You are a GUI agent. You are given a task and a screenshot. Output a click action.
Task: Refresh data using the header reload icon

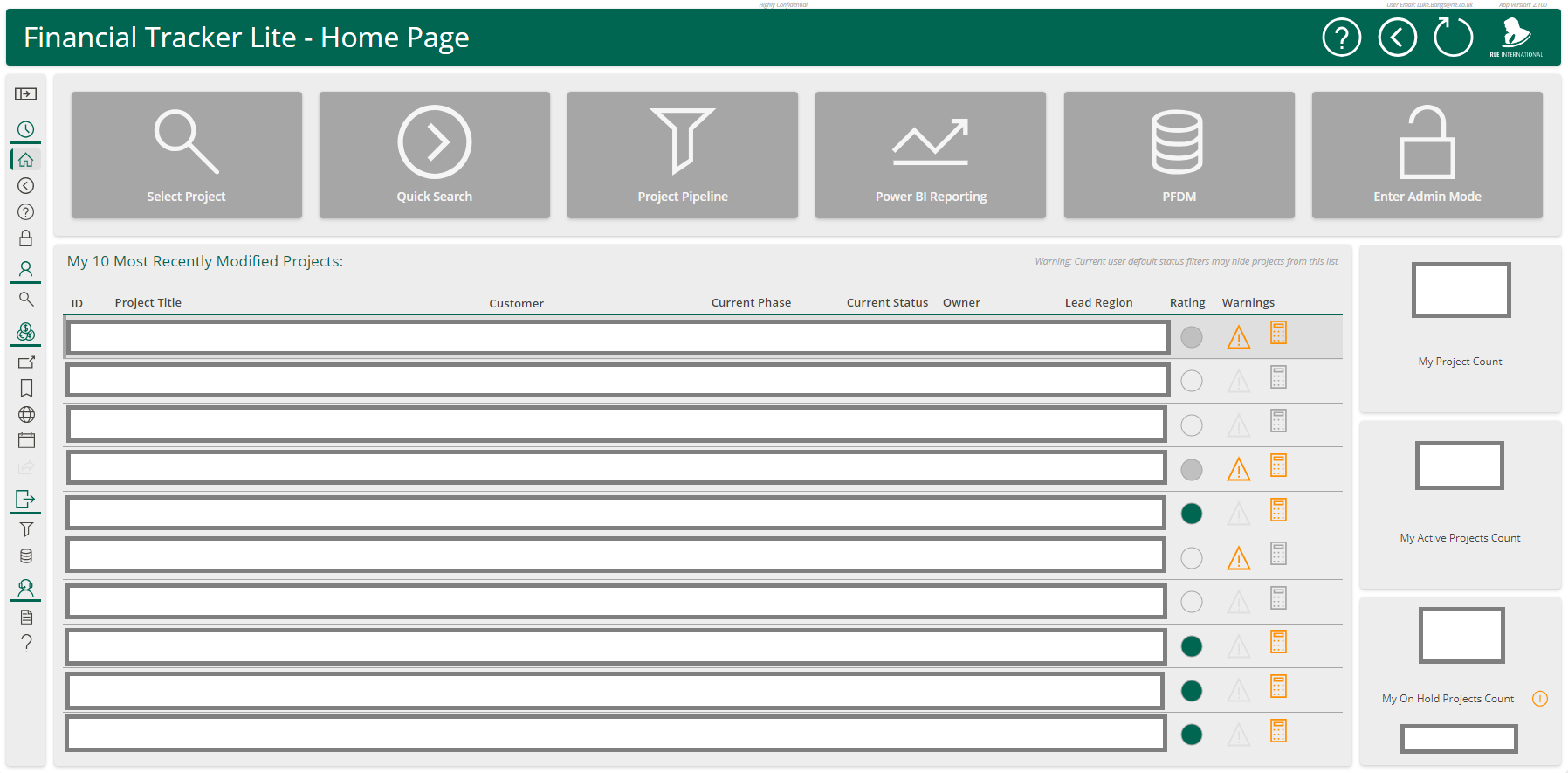1453,38
